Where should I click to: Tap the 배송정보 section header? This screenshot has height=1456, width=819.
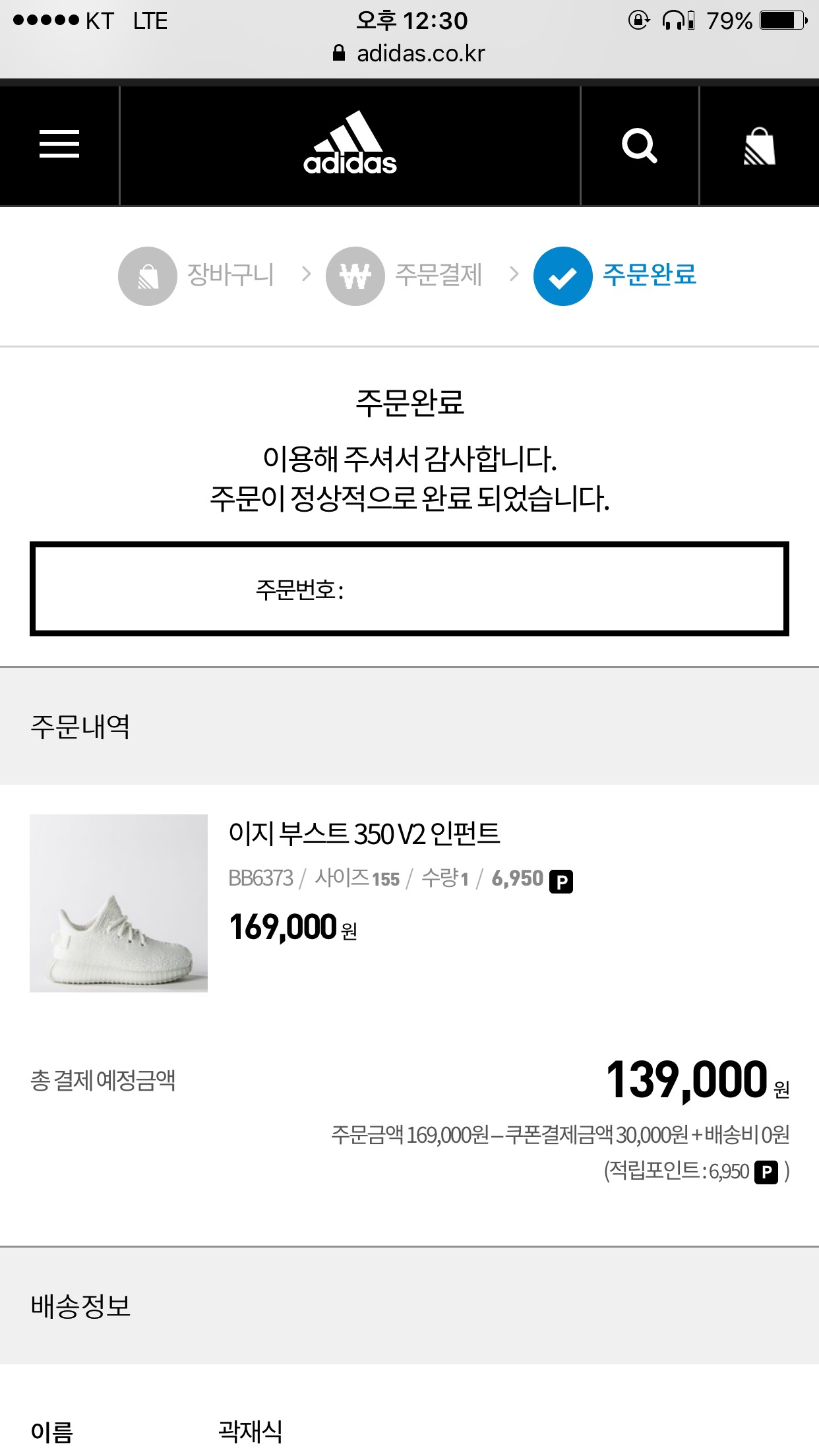coord(80,1306)
